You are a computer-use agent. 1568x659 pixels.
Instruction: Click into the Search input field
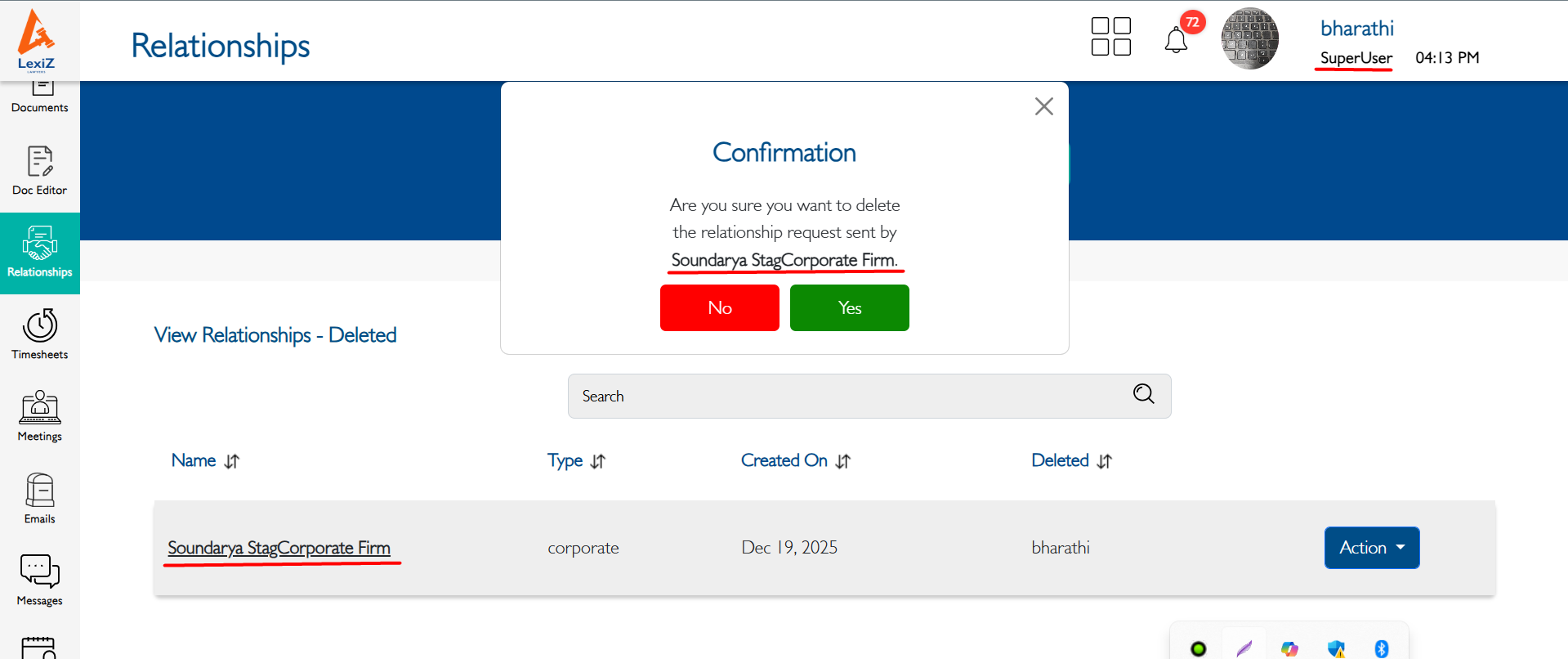click(842, 397)
